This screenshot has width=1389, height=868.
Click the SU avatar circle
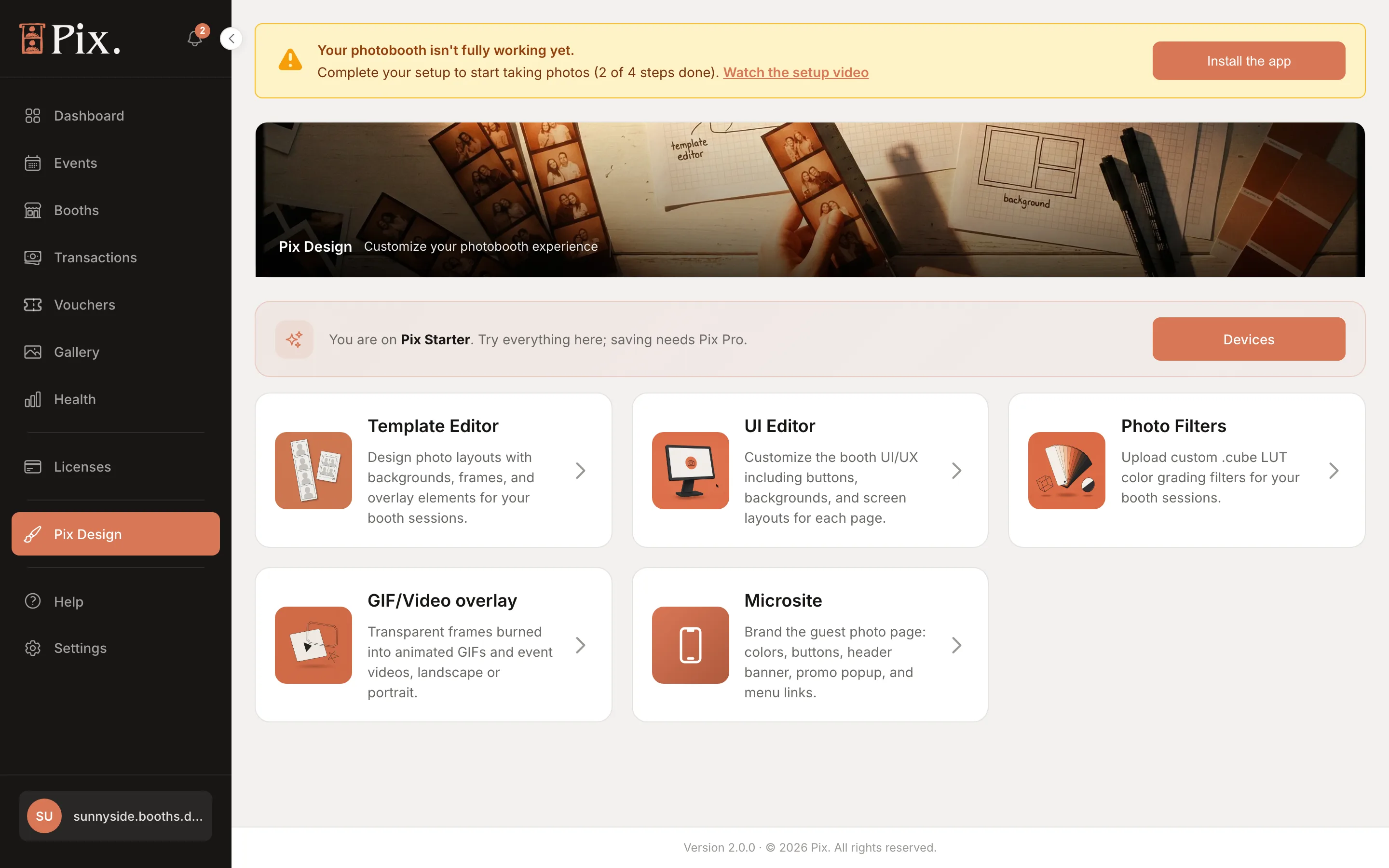[44, 816]
